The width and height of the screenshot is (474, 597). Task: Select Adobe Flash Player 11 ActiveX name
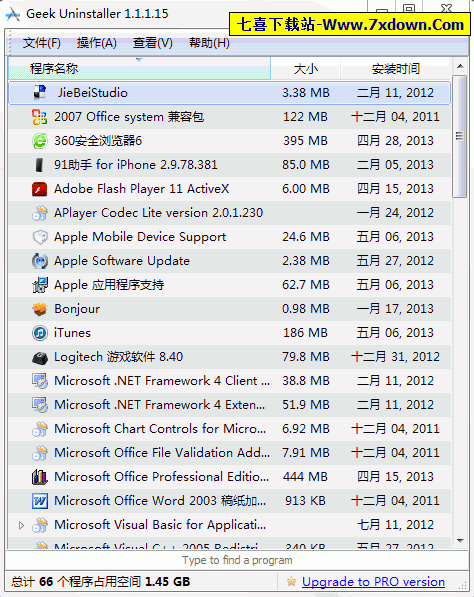pos(141,188)
